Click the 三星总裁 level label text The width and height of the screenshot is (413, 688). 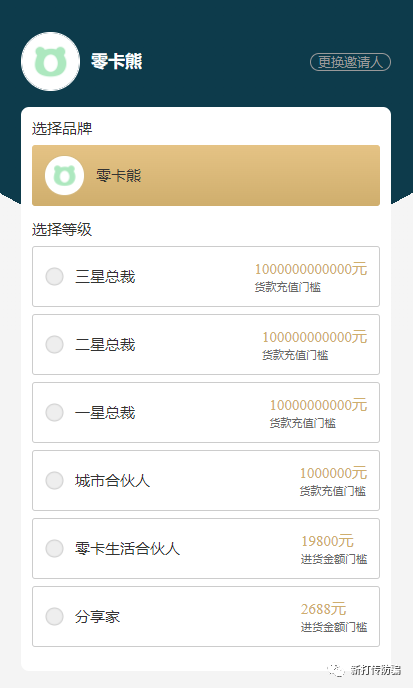pyautogui.click(x=105, y=277)
